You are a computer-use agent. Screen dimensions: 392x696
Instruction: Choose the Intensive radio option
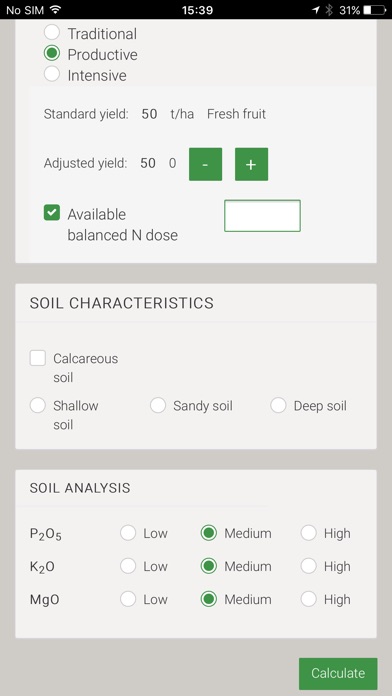[x=52, y=74]
